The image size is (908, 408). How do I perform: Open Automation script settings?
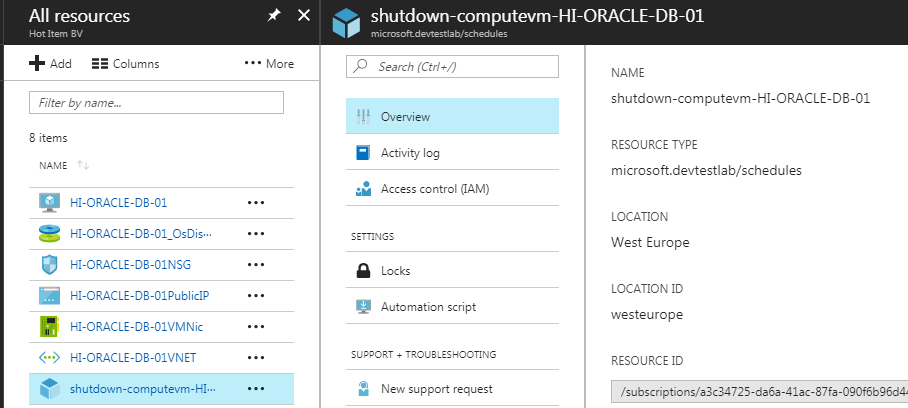[427, 307]
